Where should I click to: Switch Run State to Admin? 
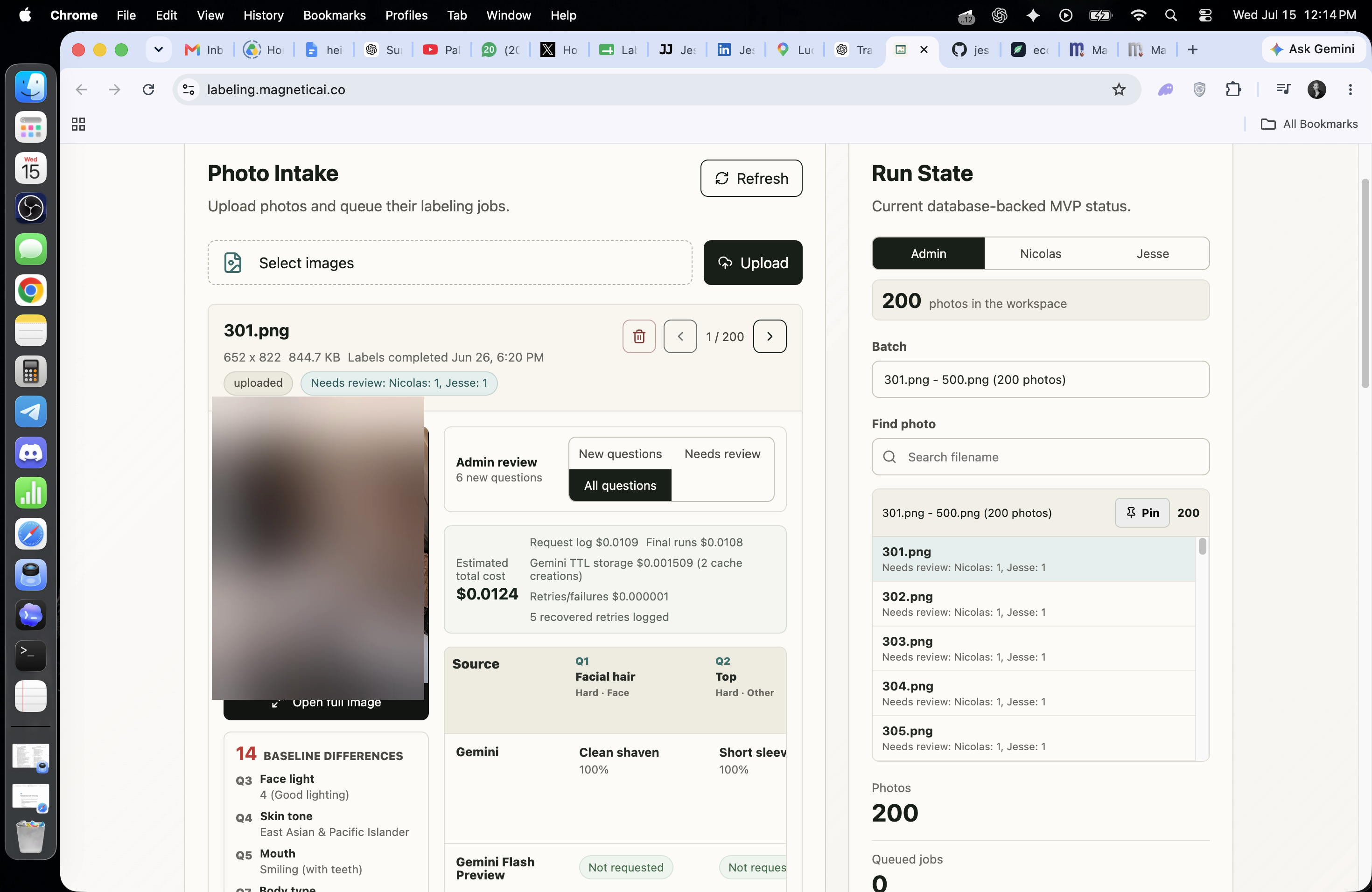(x=928, y=253)
